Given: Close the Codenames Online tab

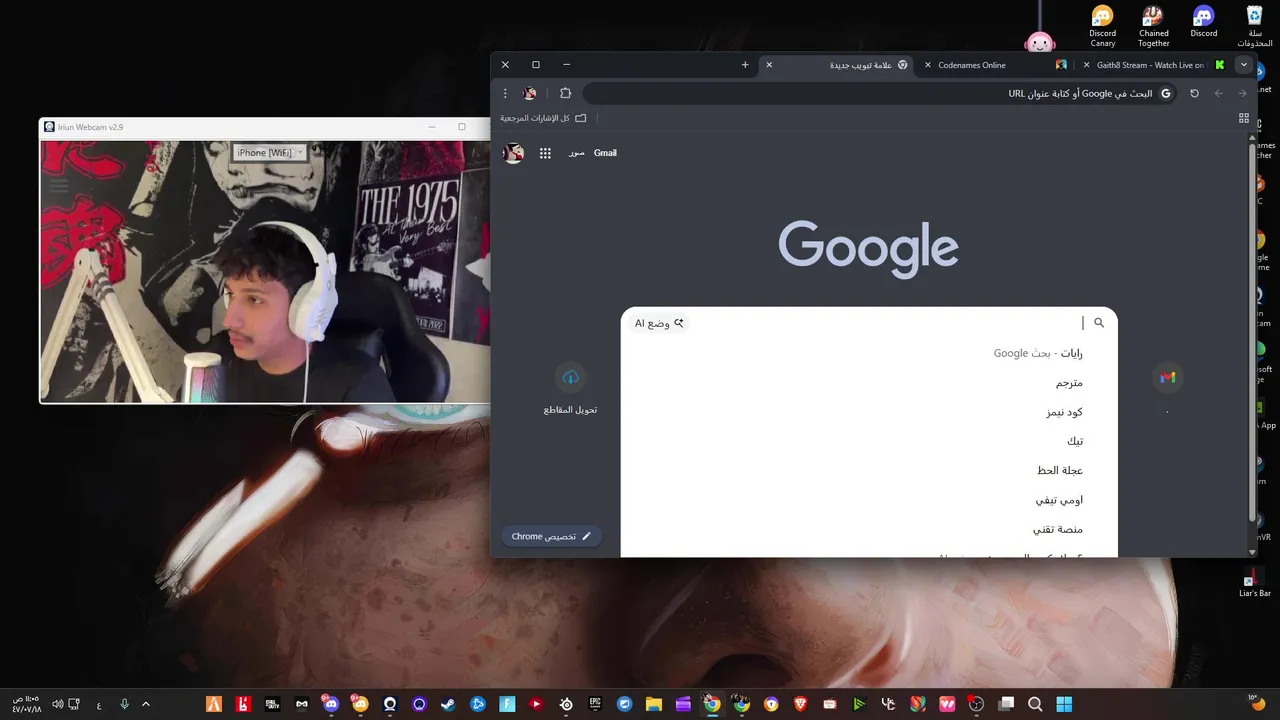Looking at the screenshot, I should (926, 65).
